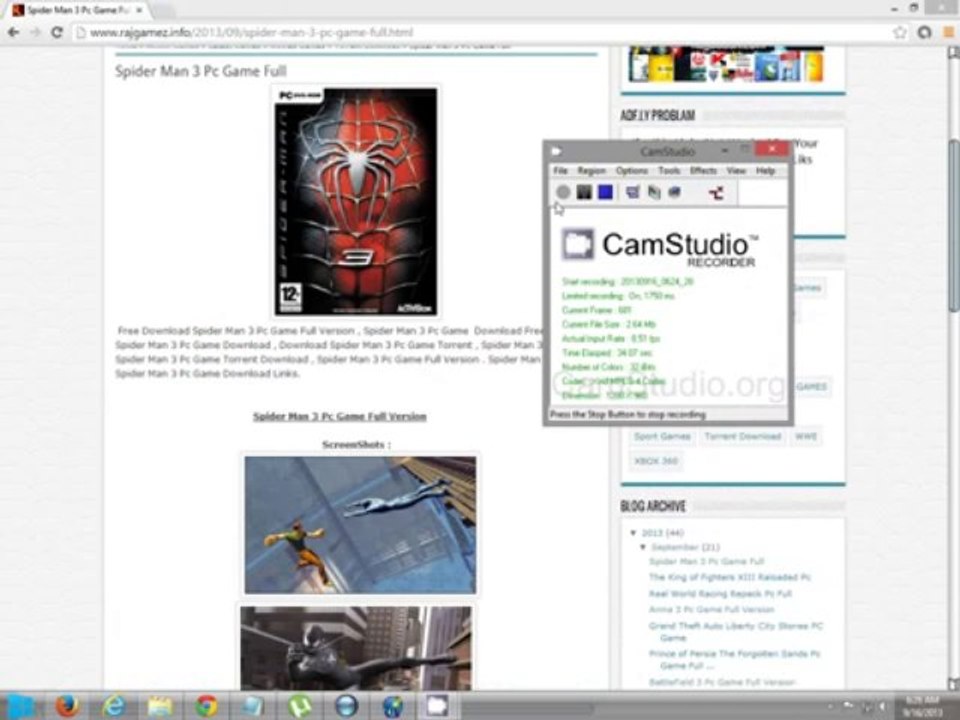Launch Firefox from the taskbar
Viewport: 960px width, 720px height.
(67, 706)
